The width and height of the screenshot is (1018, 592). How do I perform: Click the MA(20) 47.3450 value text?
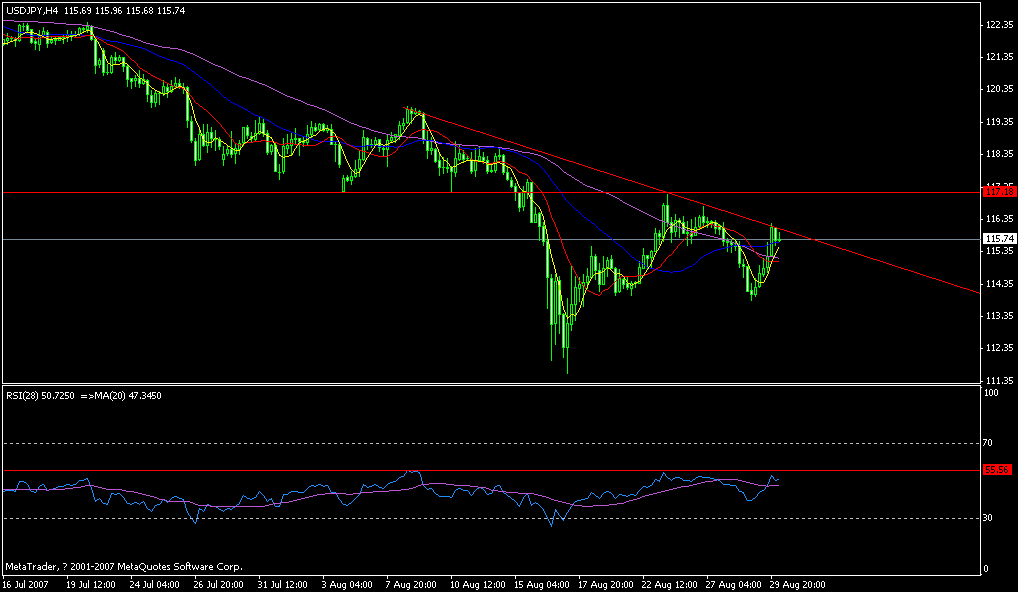(x=130, y=394)
